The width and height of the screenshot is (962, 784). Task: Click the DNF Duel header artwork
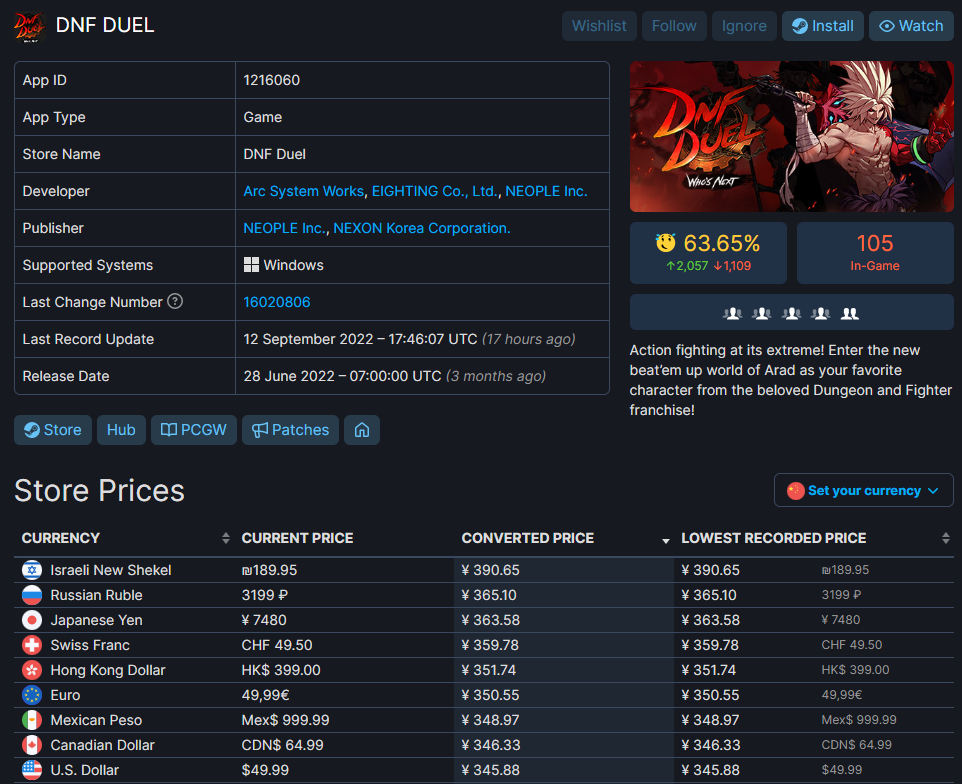pyautogui.click(x=791, y=136)
